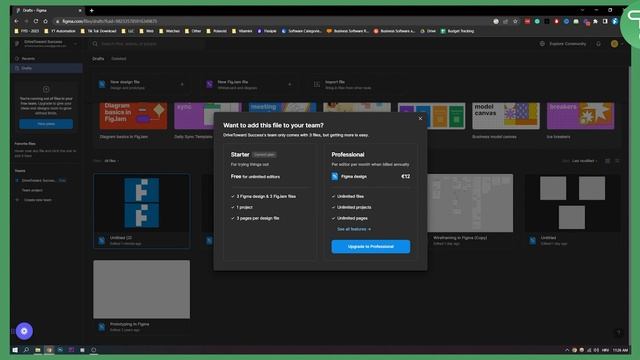The height and width of the screenshot is (360, 640).
Task: Click the New design file icon
Action: [102, 84]
